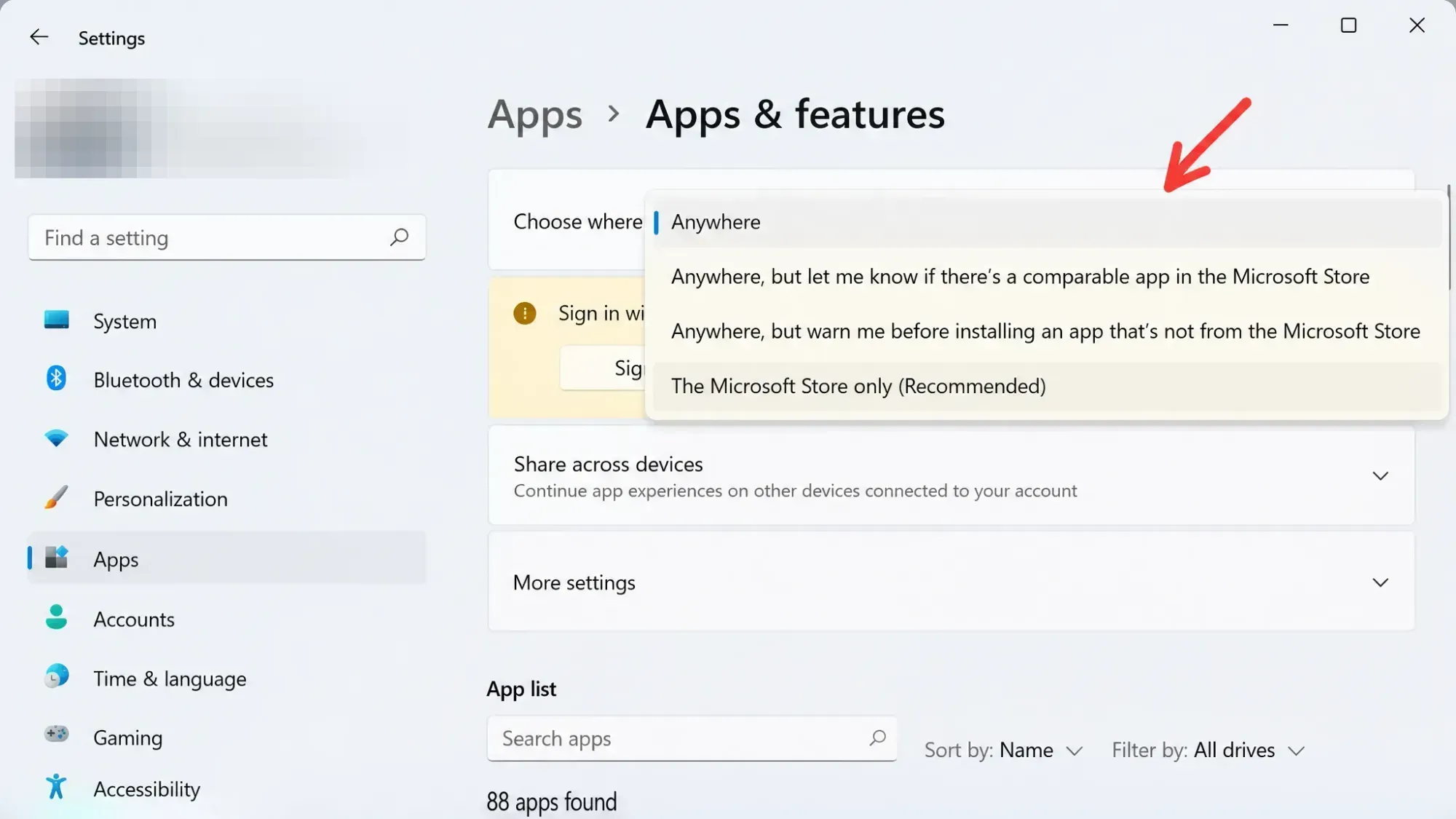Select the Apps sidebar icon
Viewport: 1456px width, 819px height.
point(56,558)
